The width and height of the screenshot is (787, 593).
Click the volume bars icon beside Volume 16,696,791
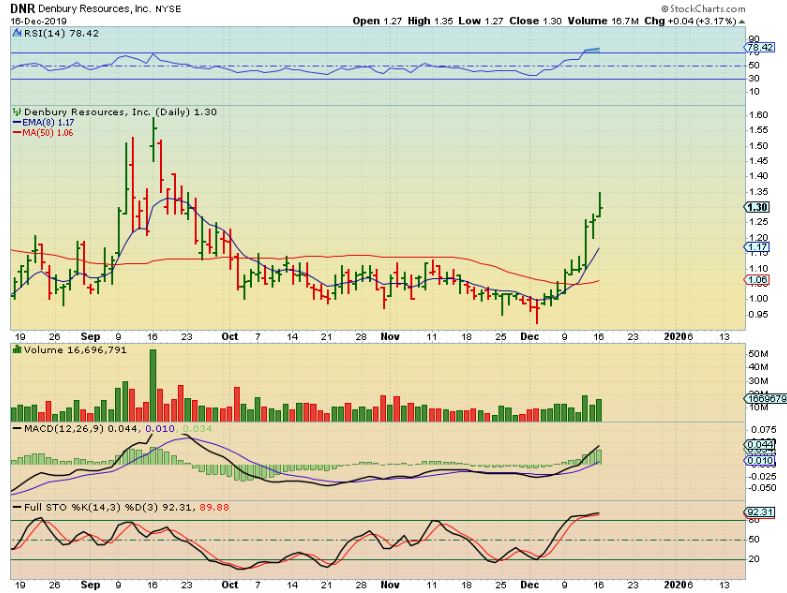click(17, 349)
